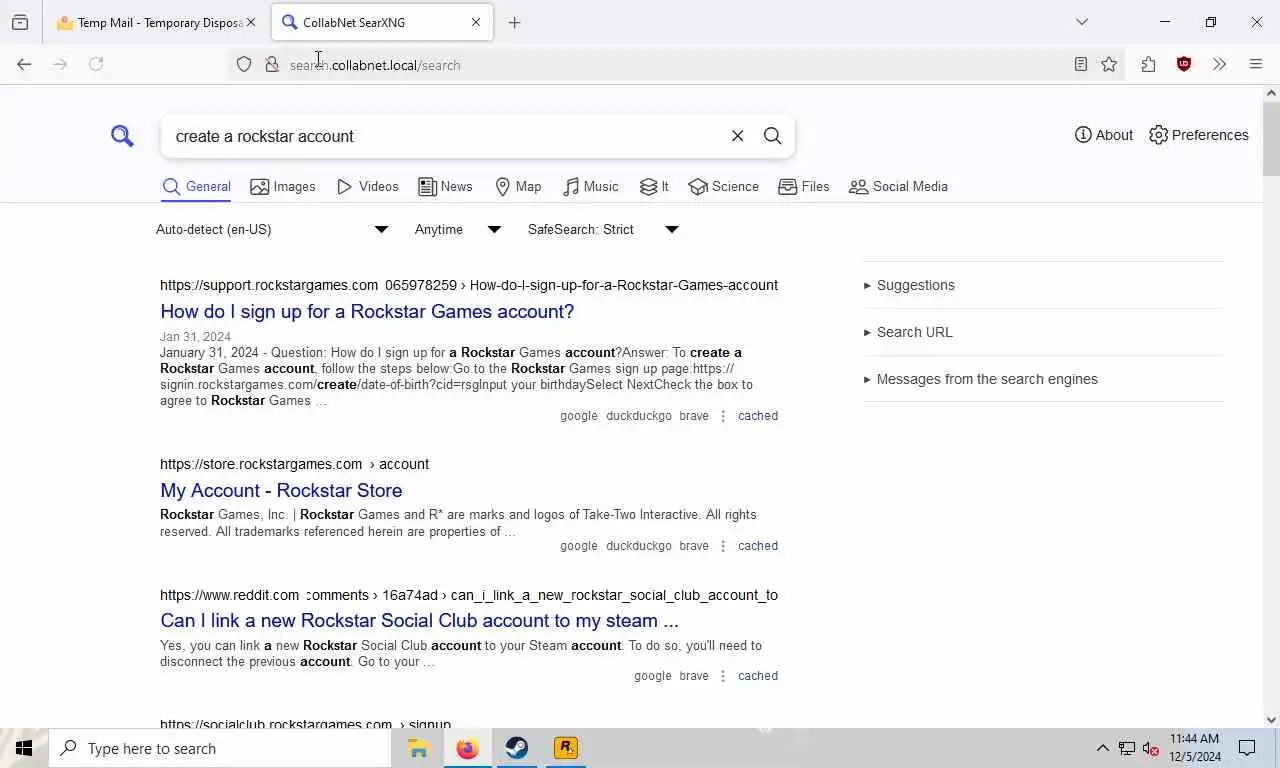Screen dimensions: 1280x768
Task: Open the uBlock Origin extension icon
Action: (1184, 64)
